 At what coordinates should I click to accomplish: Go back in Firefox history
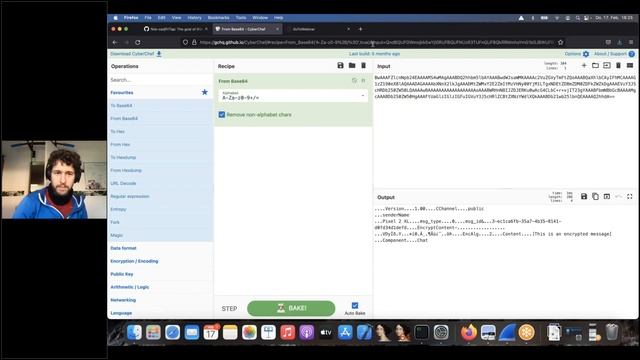(115, 42)
